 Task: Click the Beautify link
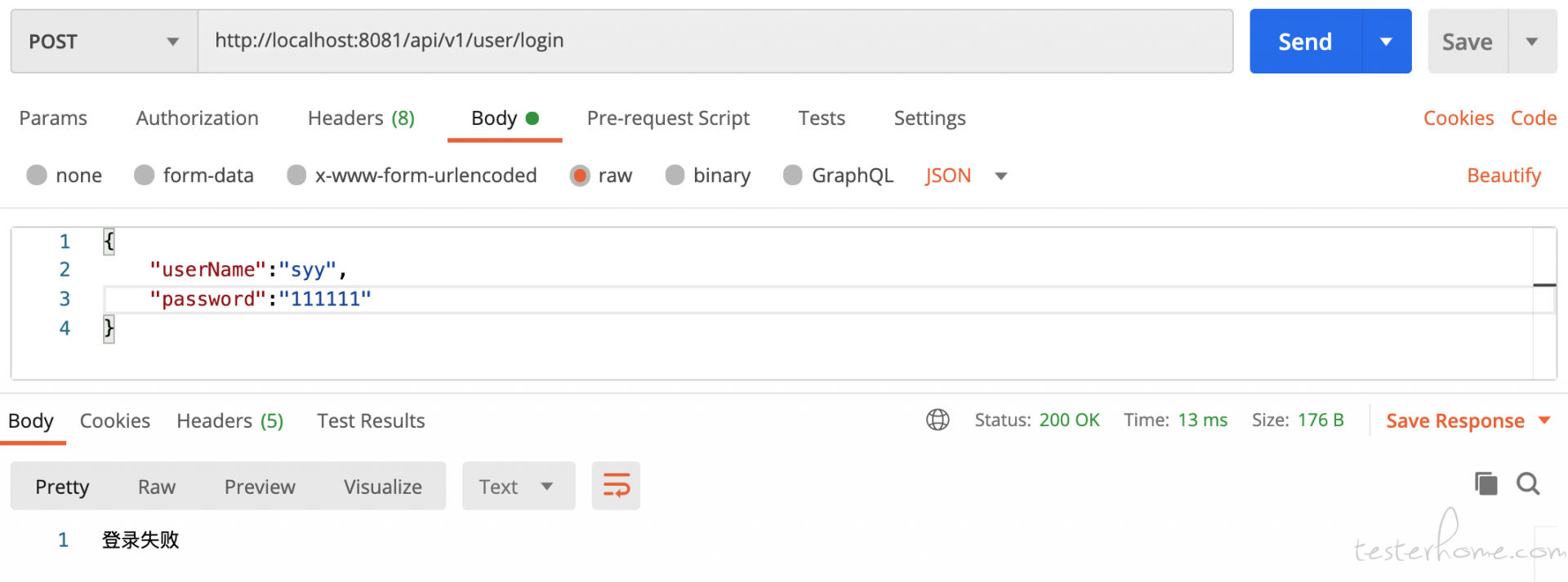(x=1503, y=175)
